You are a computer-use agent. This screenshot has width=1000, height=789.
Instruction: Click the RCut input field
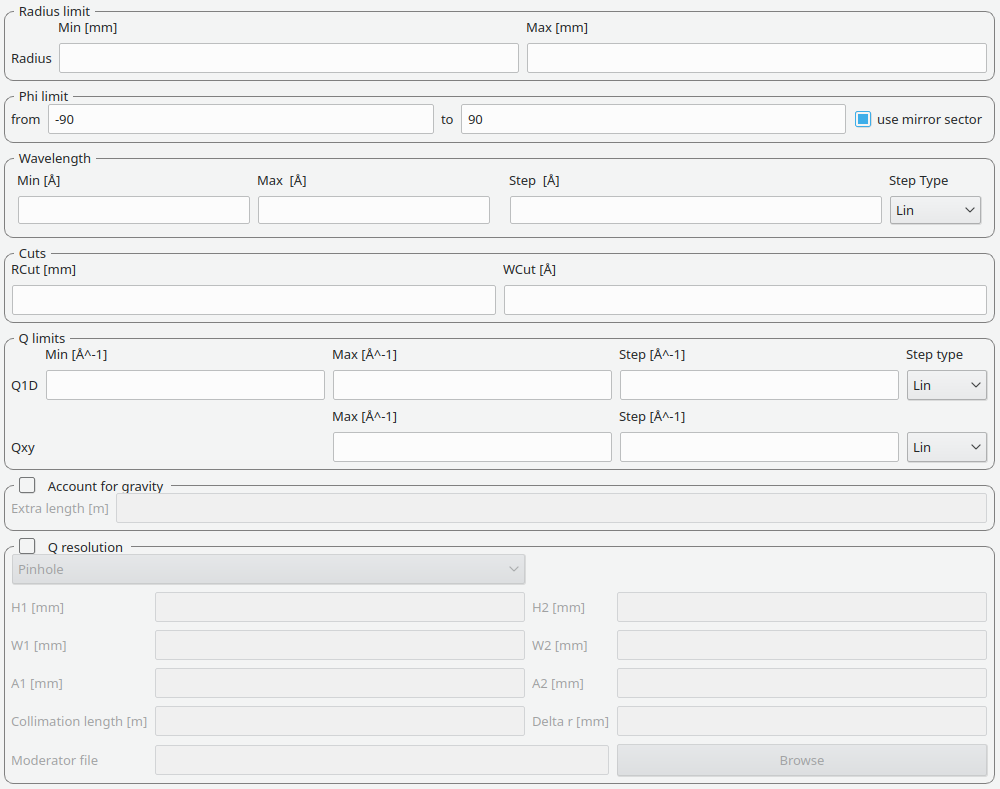(253, 300)
